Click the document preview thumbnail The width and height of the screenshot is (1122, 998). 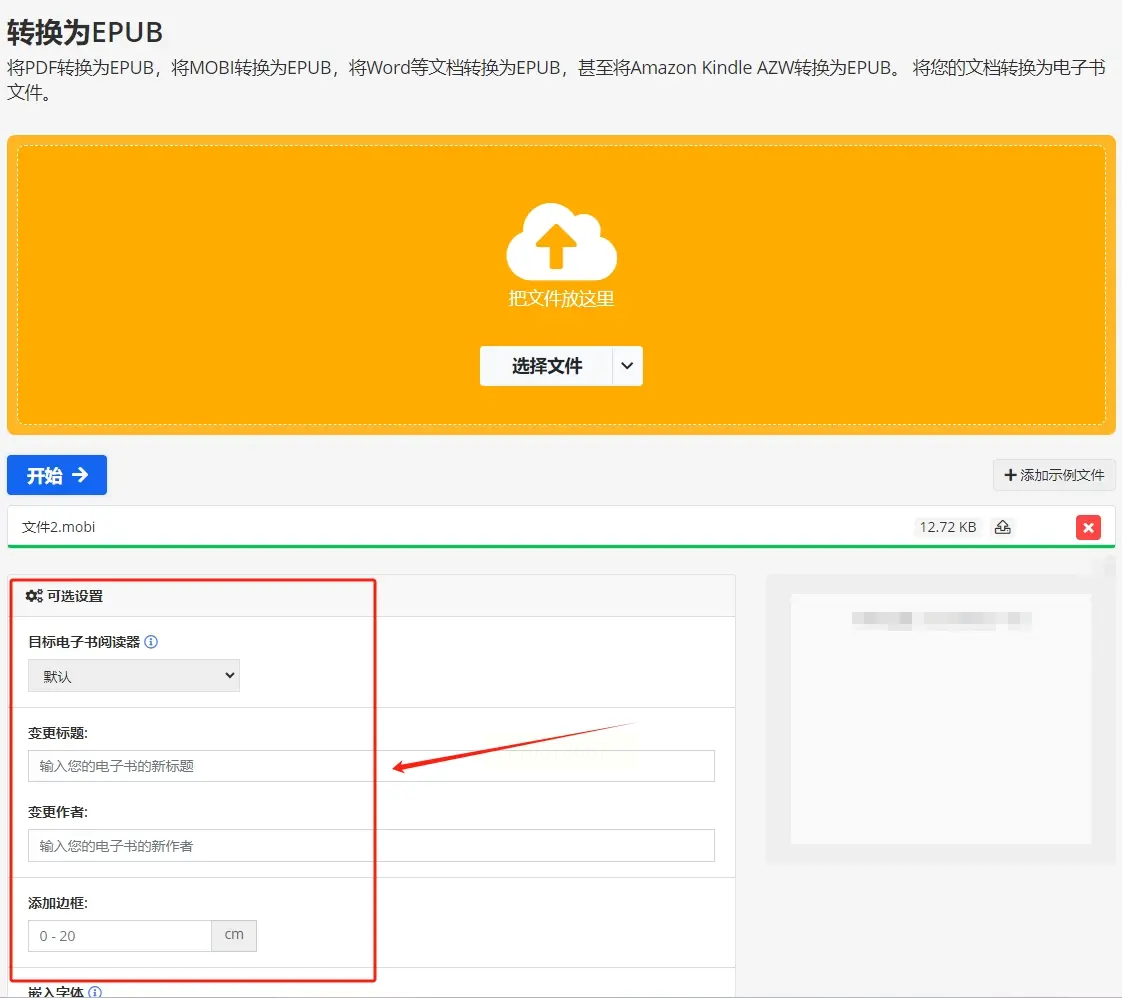coord(940,718)
